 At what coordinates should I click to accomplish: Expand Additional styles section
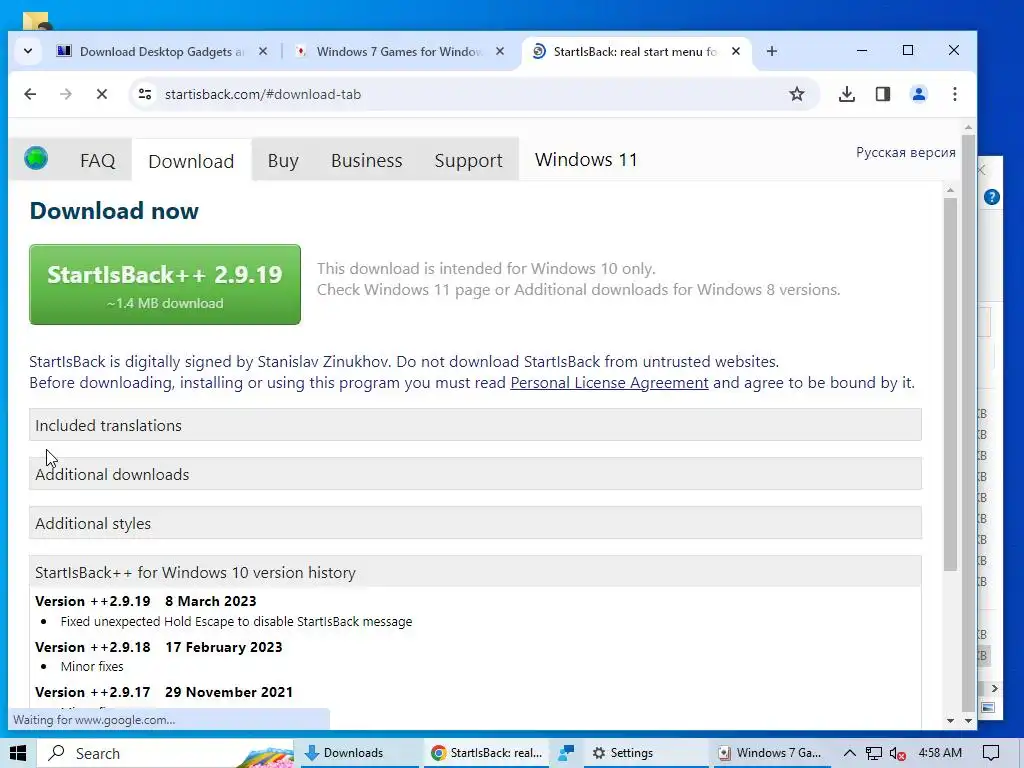(x=475, y=523)
